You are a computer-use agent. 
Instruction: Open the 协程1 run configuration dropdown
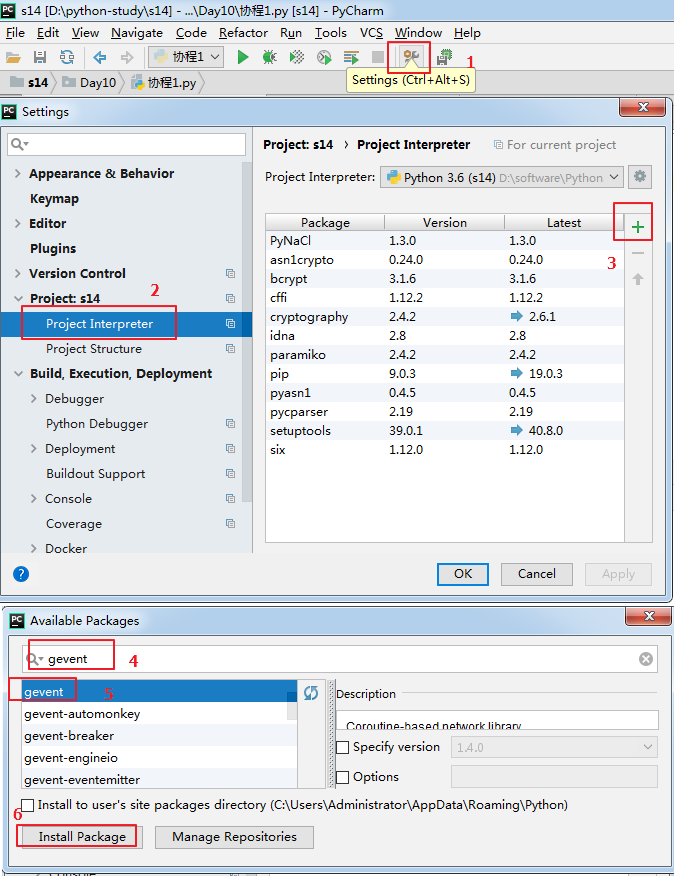pos(186,57)
